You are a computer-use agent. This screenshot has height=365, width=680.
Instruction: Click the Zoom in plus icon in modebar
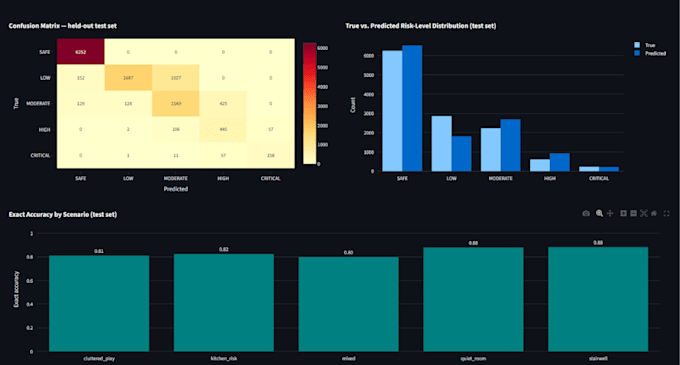pyautogui.click(x=623, y=213)
